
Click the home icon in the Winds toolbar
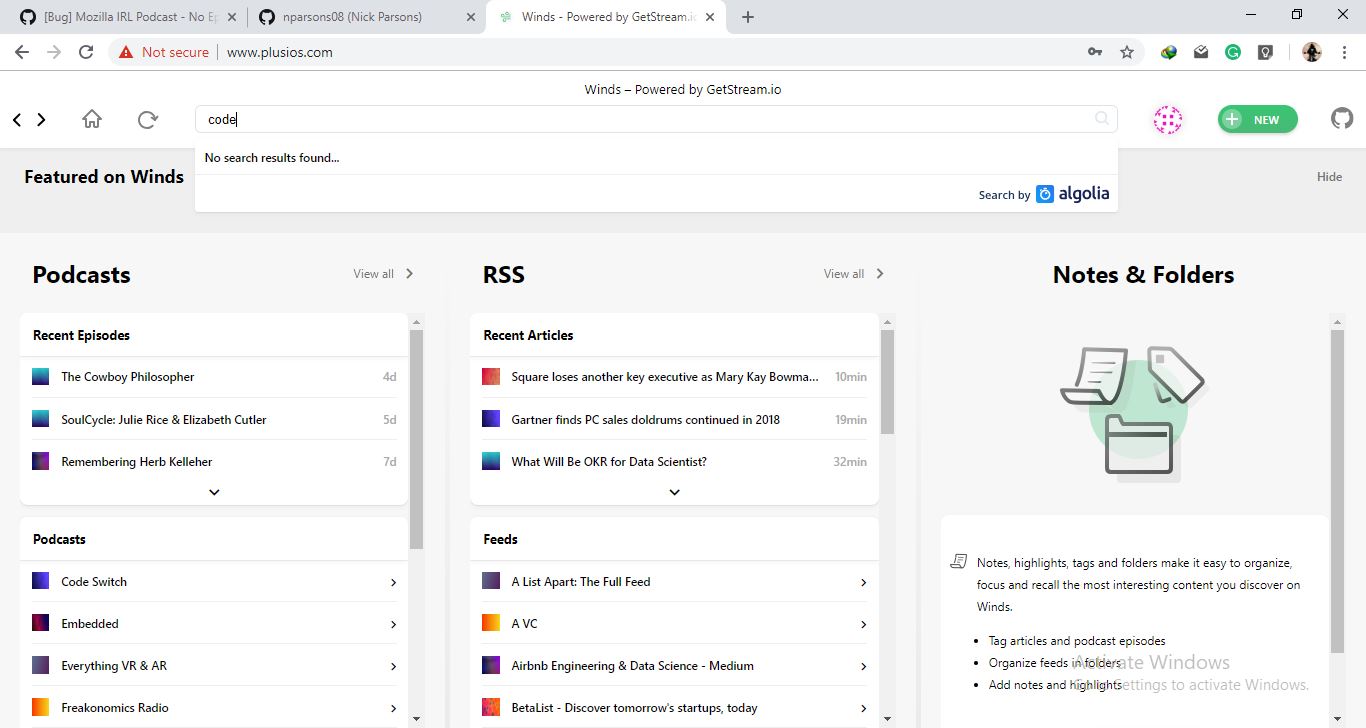pyautogui.click(x=91, y=118)
